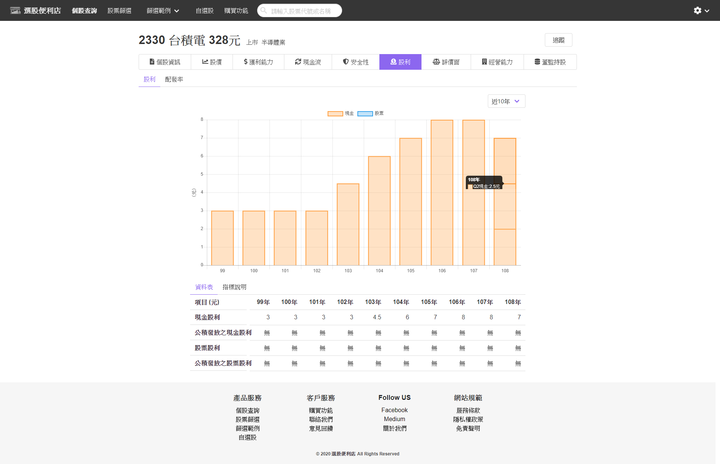This screenshot has width=720, height=464.
Task: Click the 股票股利 row label
Action: [x=208, y=348]
